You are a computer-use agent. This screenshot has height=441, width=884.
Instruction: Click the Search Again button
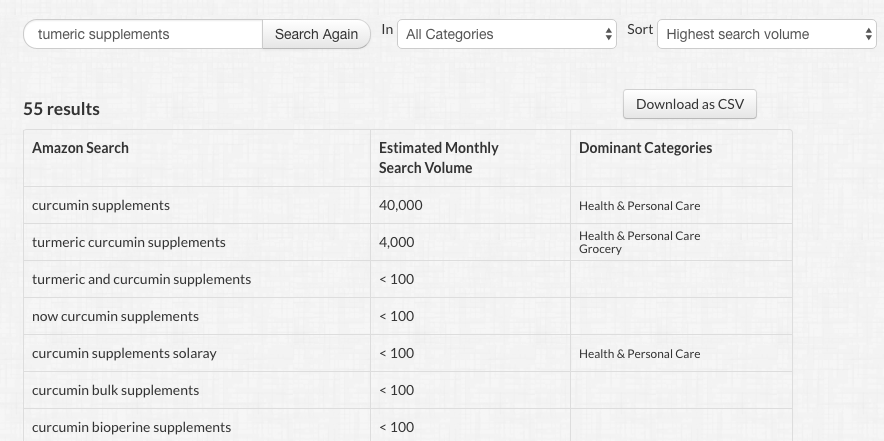click(x=316, y=34)
